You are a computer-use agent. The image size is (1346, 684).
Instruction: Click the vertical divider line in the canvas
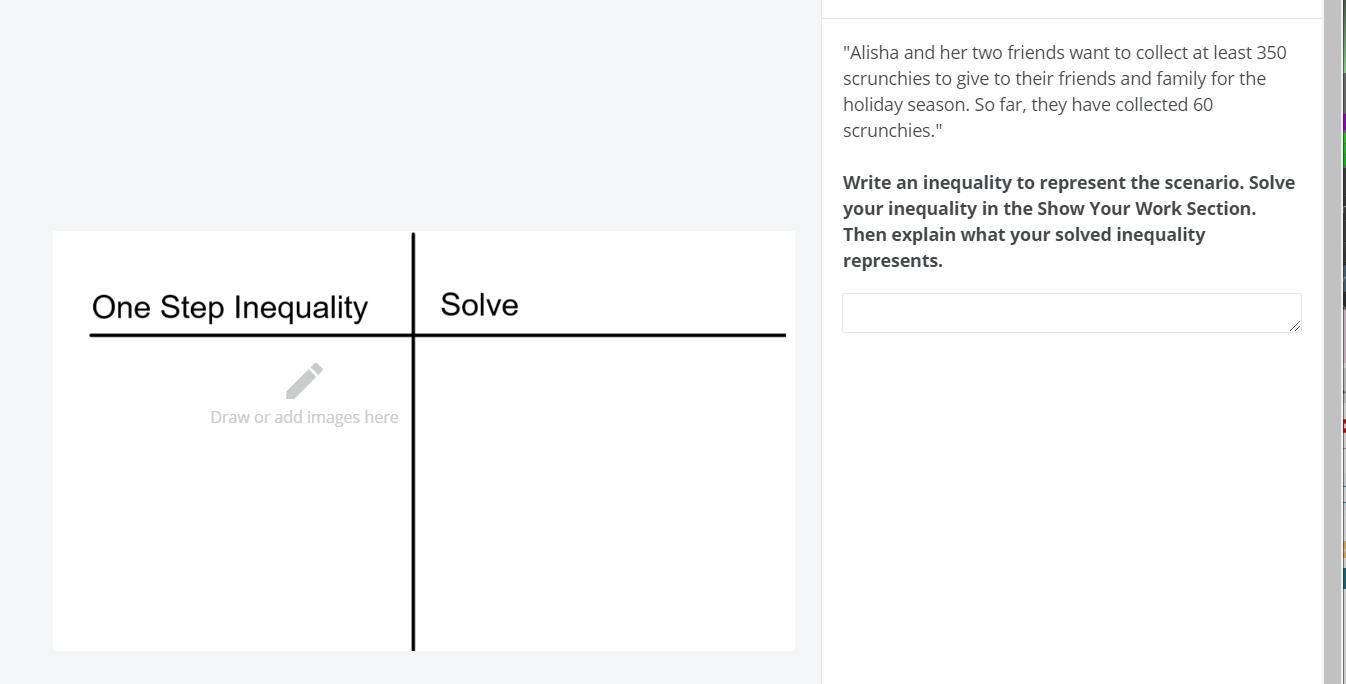[413, 500]
